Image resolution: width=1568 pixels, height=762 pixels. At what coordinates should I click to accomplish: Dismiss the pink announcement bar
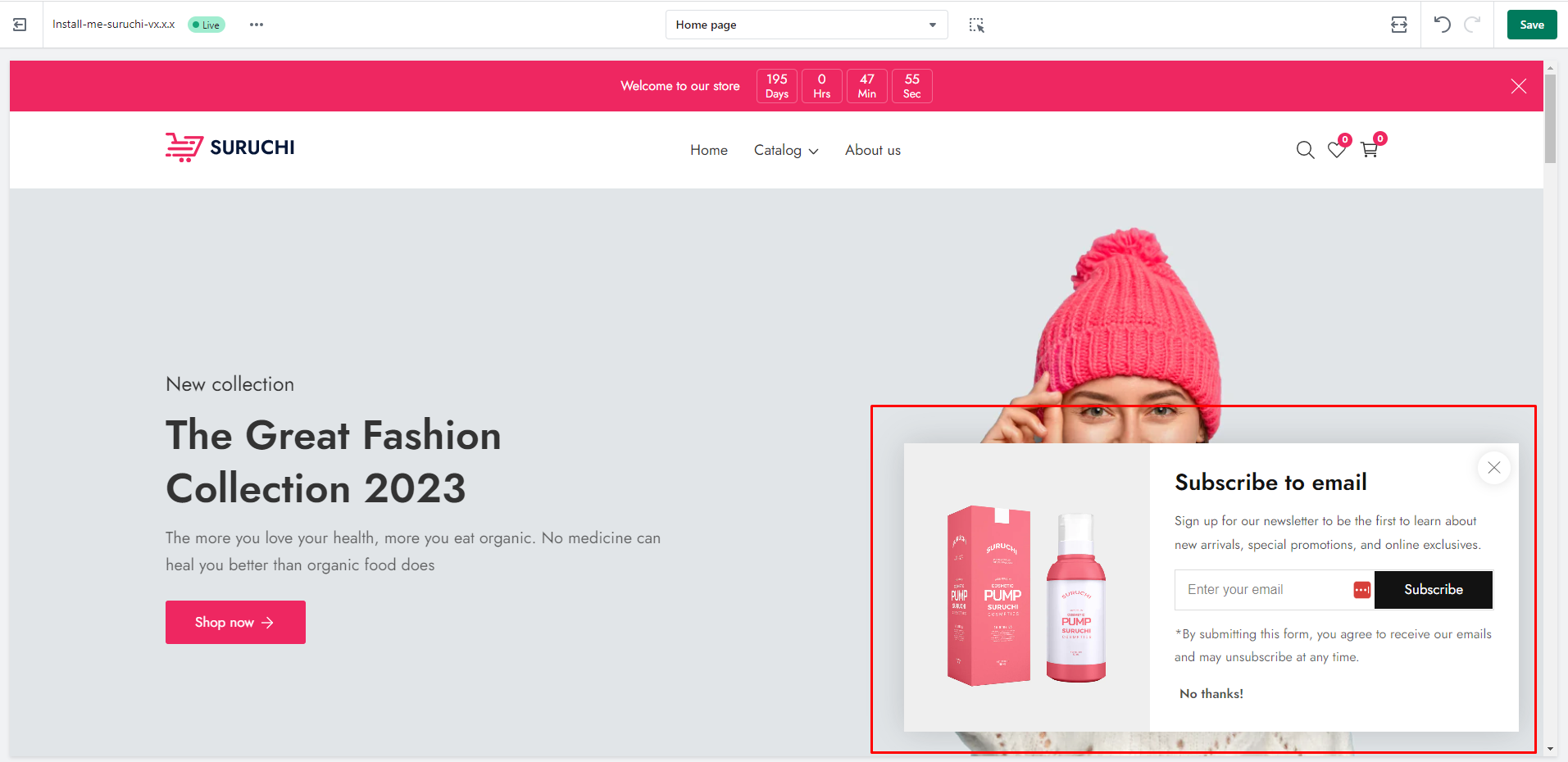[1518, 86]
